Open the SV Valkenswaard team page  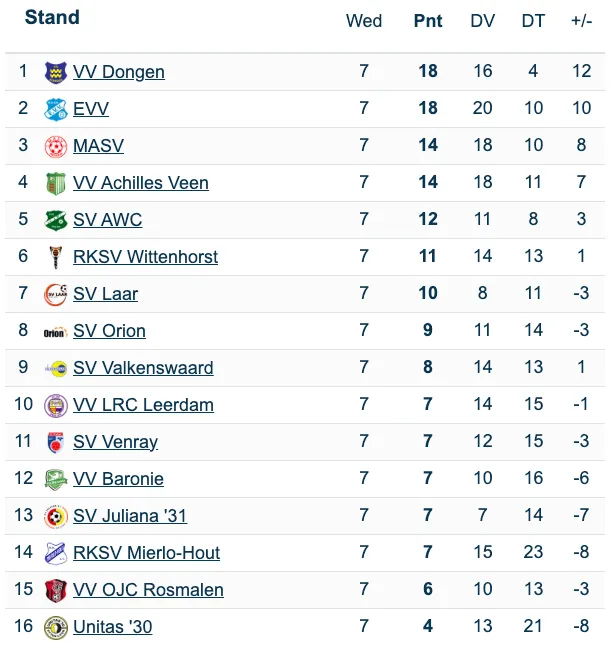[143, 368]
